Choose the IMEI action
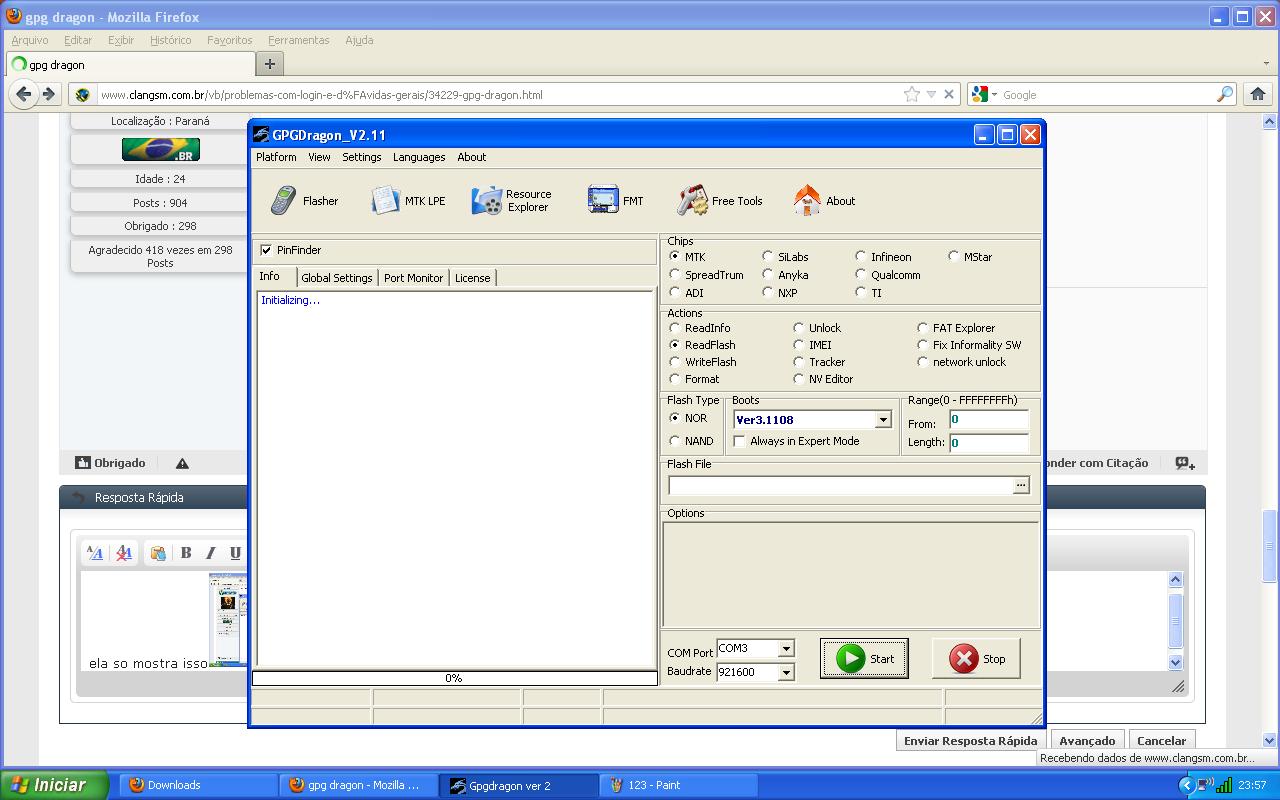Viewport: 1280px width, 800px height. click(799, 345)
